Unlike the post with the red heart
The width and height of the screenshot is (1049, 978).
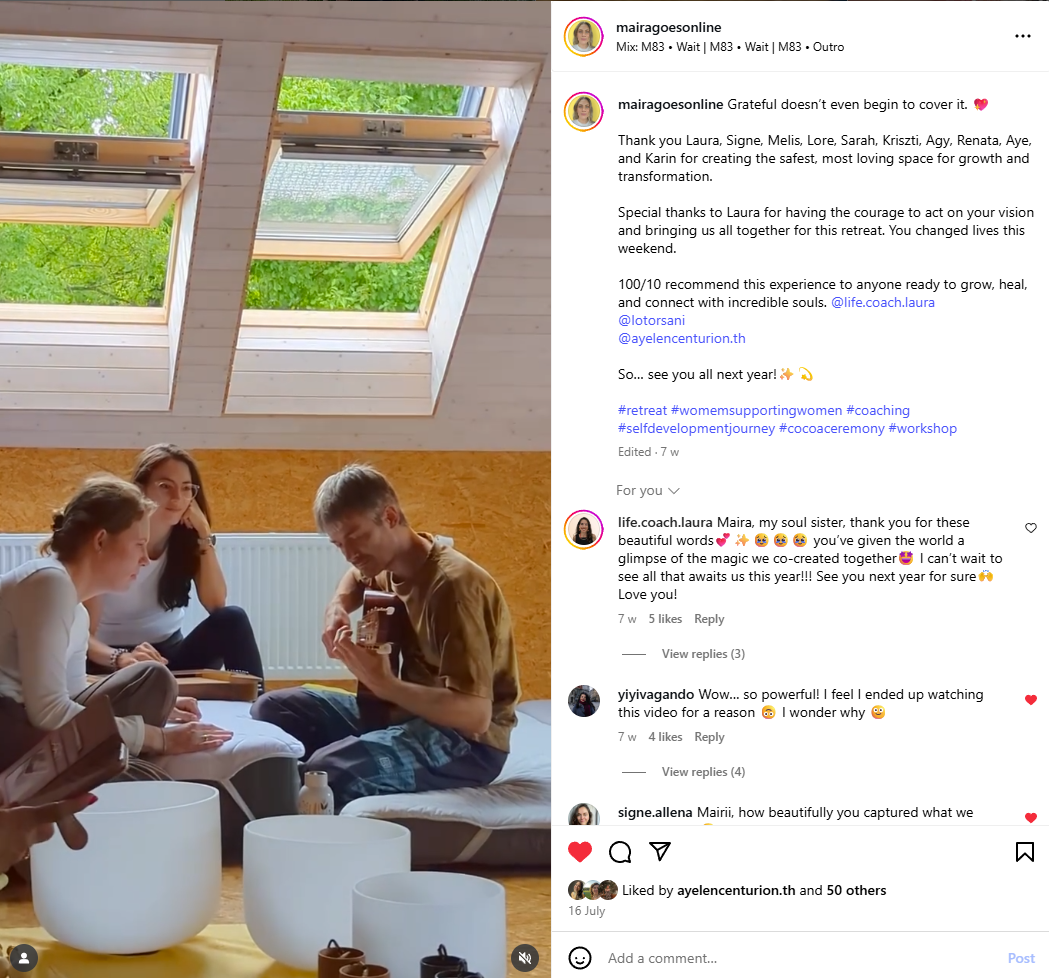pyautogui.click(x=579, y=852)
